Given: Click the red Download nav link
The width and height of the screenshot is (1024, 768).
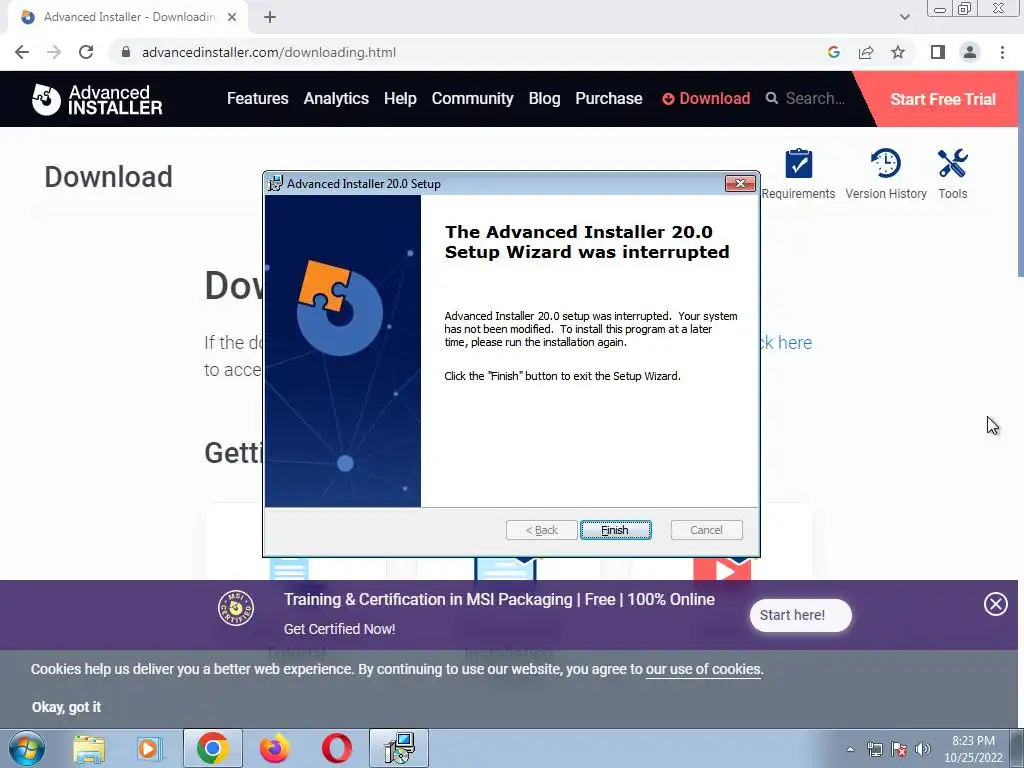Looking at the screenshot, I should click(x=706, y=99).
